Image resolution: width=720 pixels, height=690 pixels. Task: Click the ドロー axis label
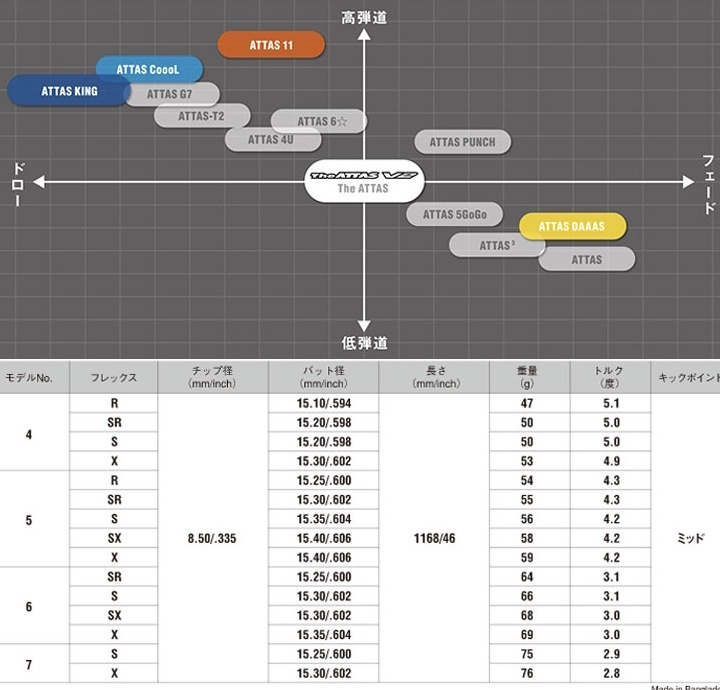[x=18, y=184]
